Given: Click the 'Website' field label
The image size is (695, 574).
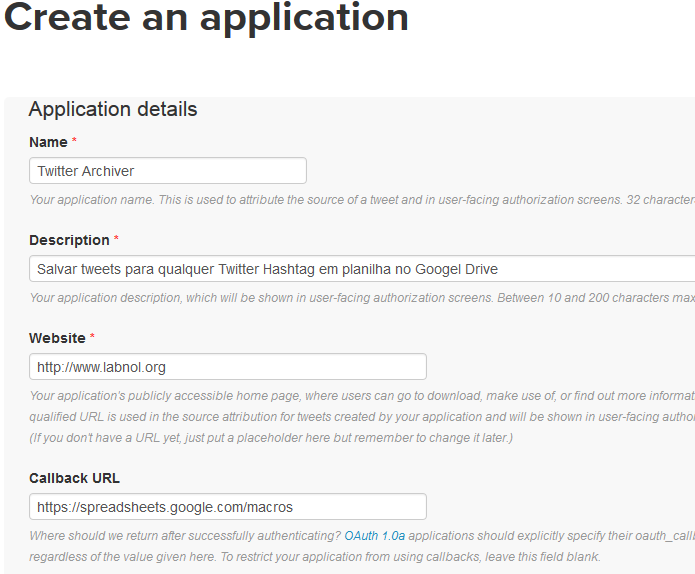Looking at the screenshot, I should tap(57, 338).
